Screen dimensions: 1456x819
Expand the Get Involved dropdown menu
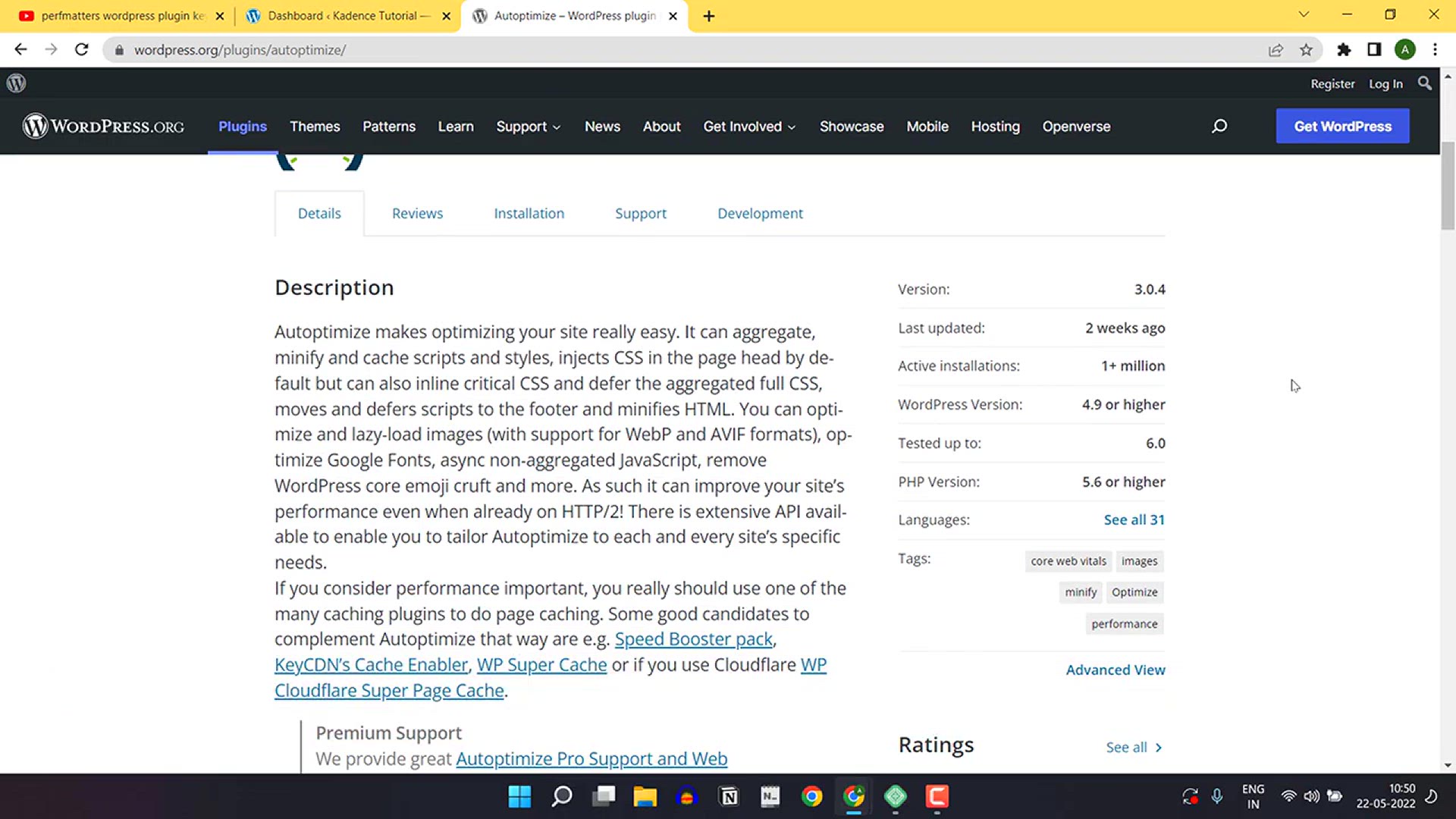[749, 127]
